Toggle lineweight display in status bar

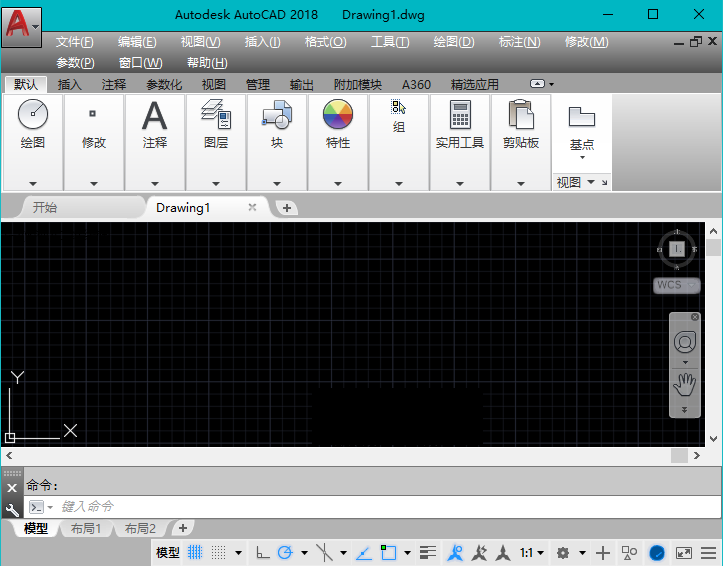point(429,552)
